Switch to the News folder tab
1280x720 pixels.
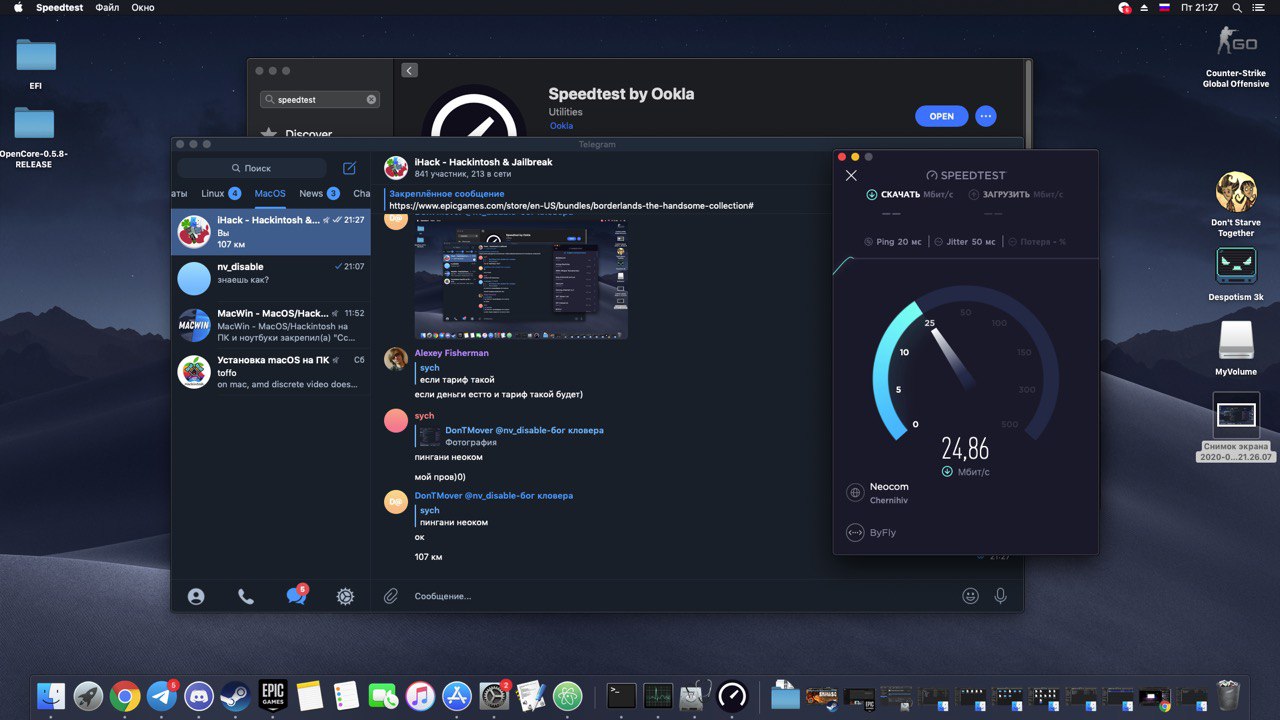(x=319, y=193)
